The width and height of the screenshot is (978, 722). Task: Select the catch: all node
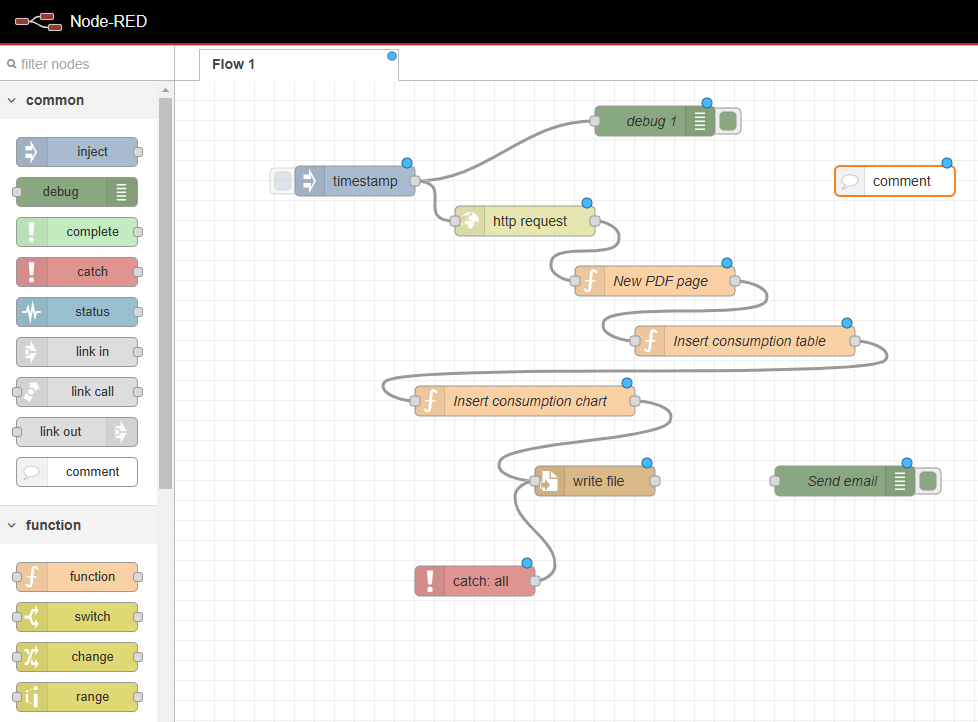click(475, 581)
